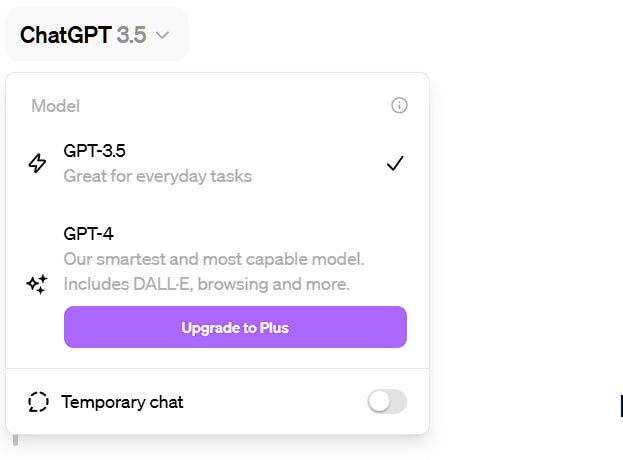
Task: Choose the GPT-4 model option
Action: point(88,234)
